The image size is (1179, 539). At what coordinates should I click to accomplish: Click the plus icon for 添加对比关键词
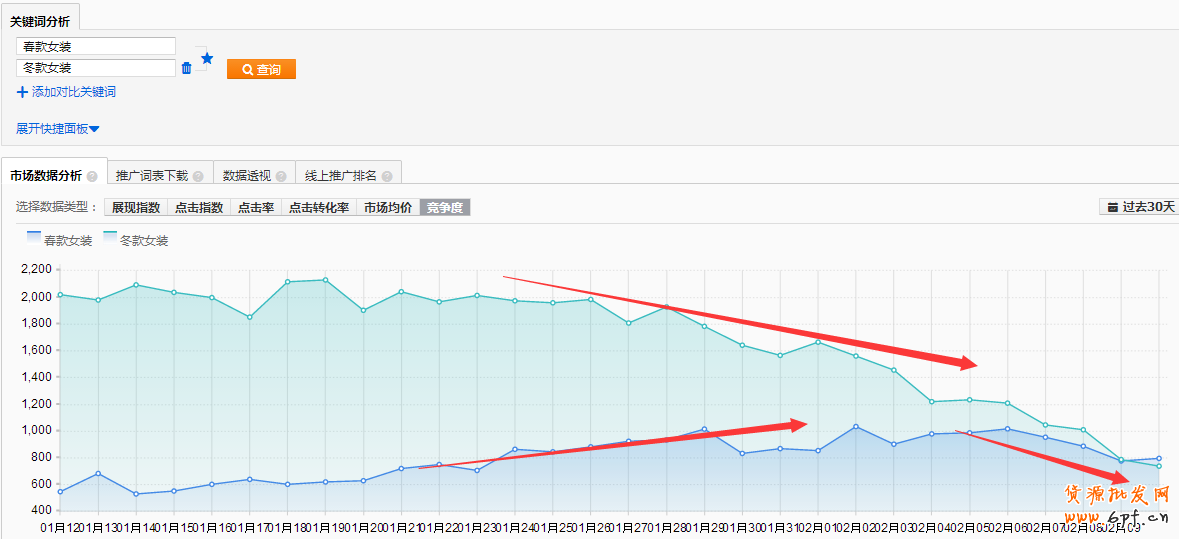pos(22,92)
